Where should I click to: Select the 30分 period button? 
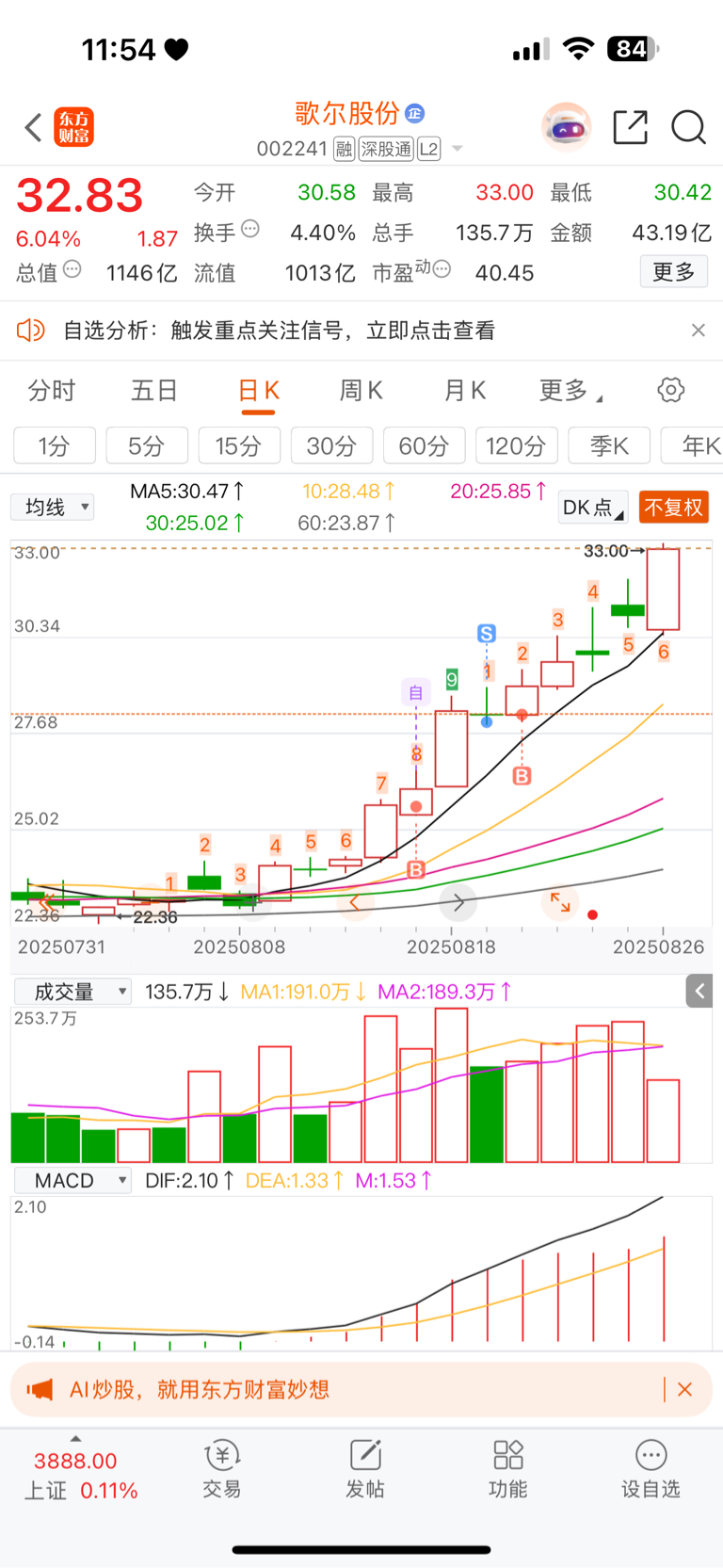[x=331, y=445]
